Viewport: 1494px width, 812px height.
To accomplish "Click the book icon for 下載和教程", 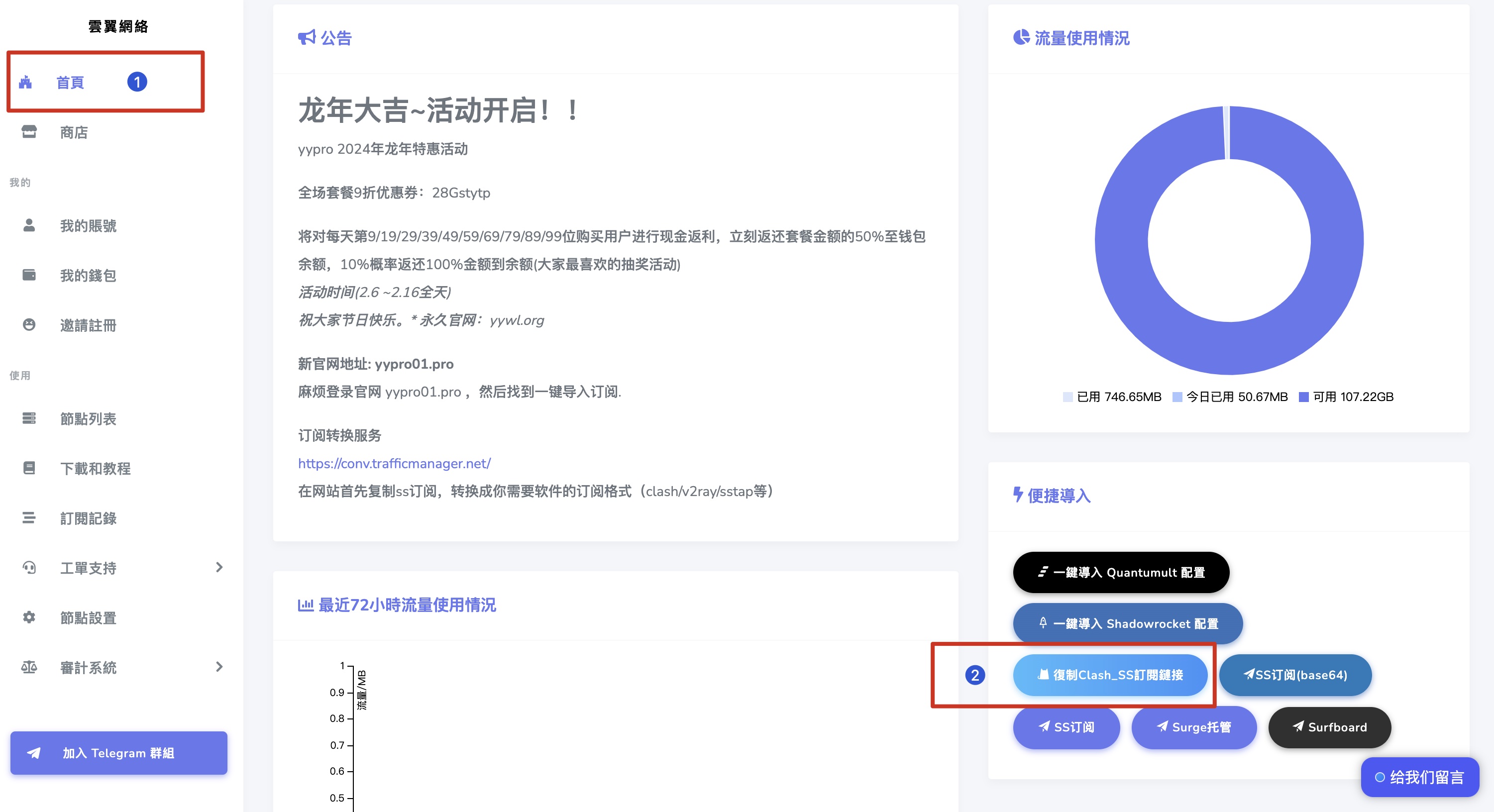I will [x=29, y=468].
